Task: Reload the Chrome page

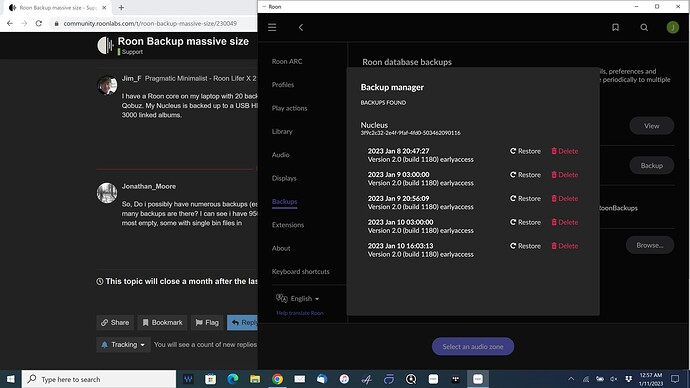Action: [39, 23]
